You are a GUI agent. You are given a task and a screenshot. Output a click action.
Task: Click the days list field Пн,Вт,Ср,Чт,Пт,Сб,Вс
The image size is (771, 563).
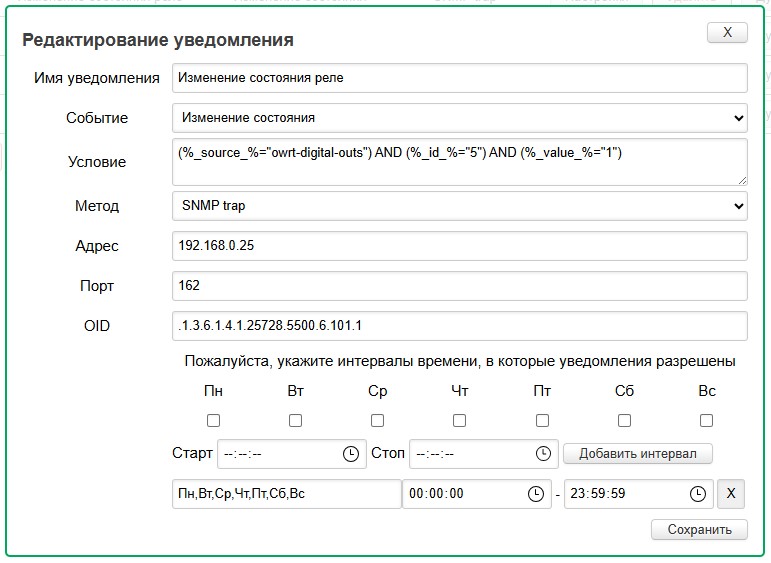pos(286,494)
